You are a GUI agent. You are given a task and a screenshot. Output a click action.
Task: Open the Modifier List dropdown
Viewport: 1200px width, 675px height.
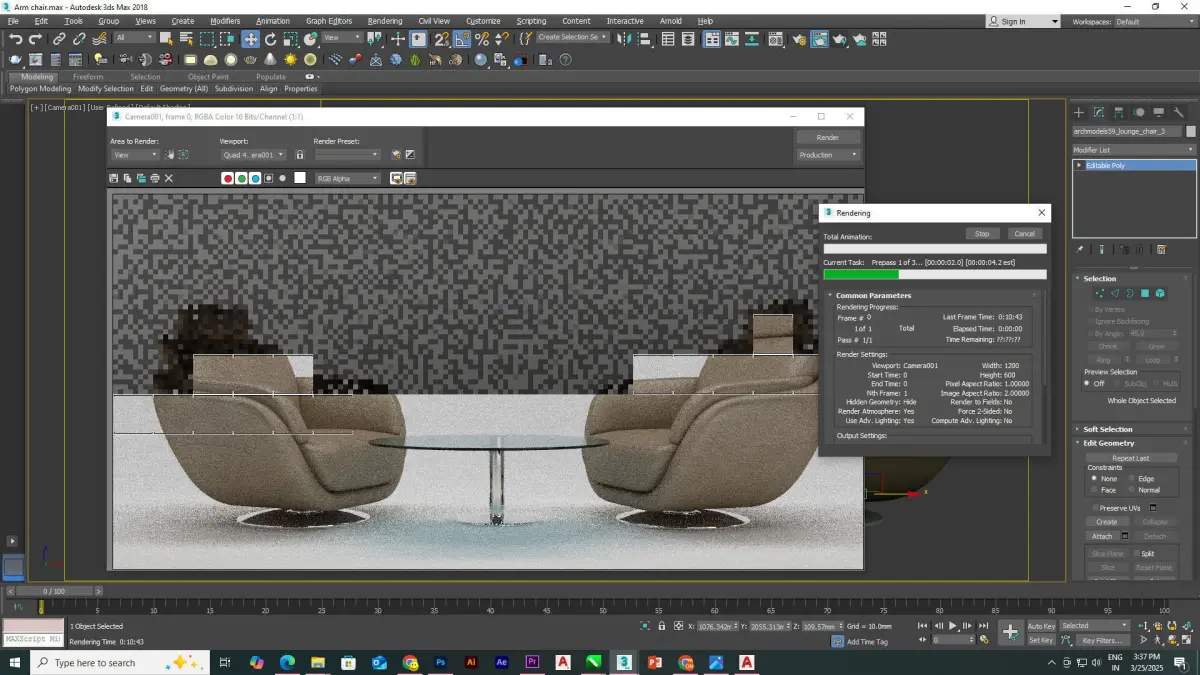(1134, 150)
